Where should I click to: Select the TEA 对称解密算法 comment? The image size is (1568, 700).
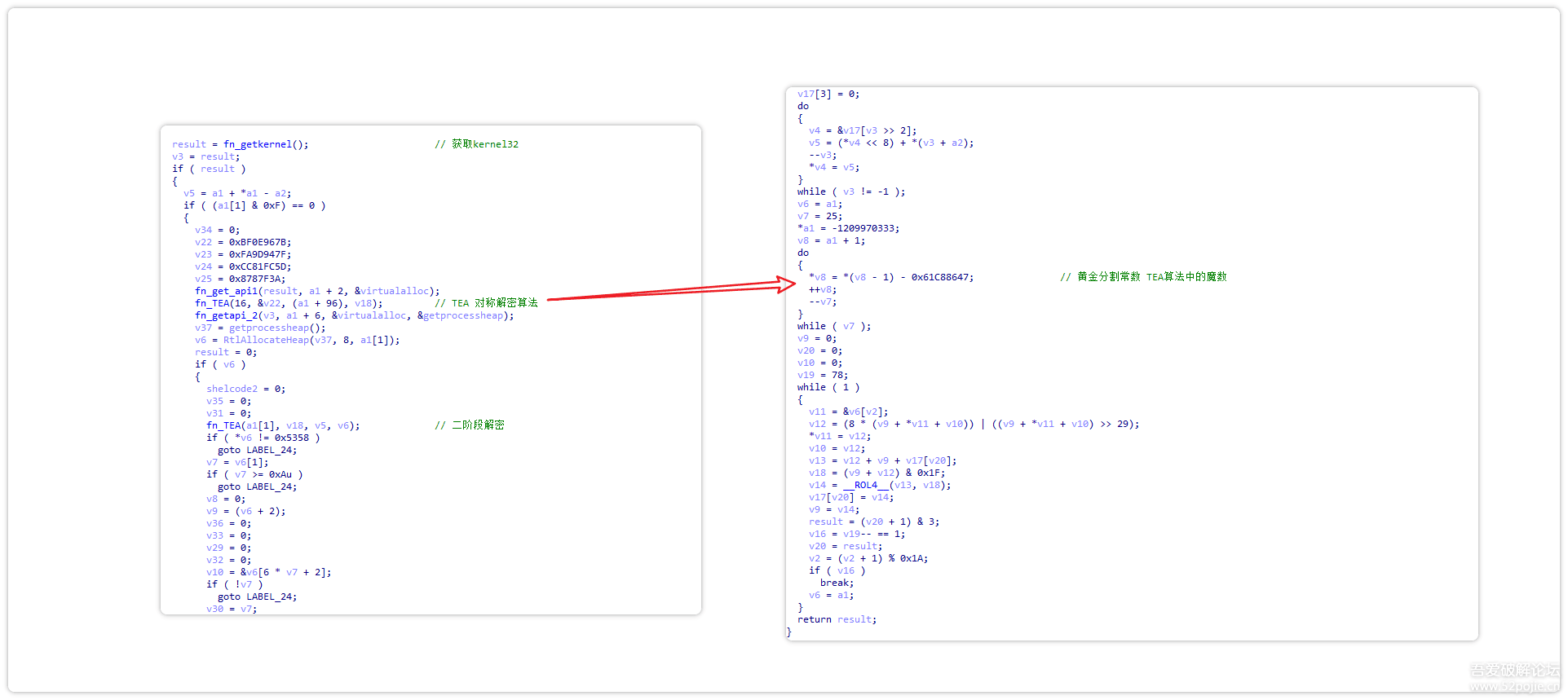tap(494, 303)
